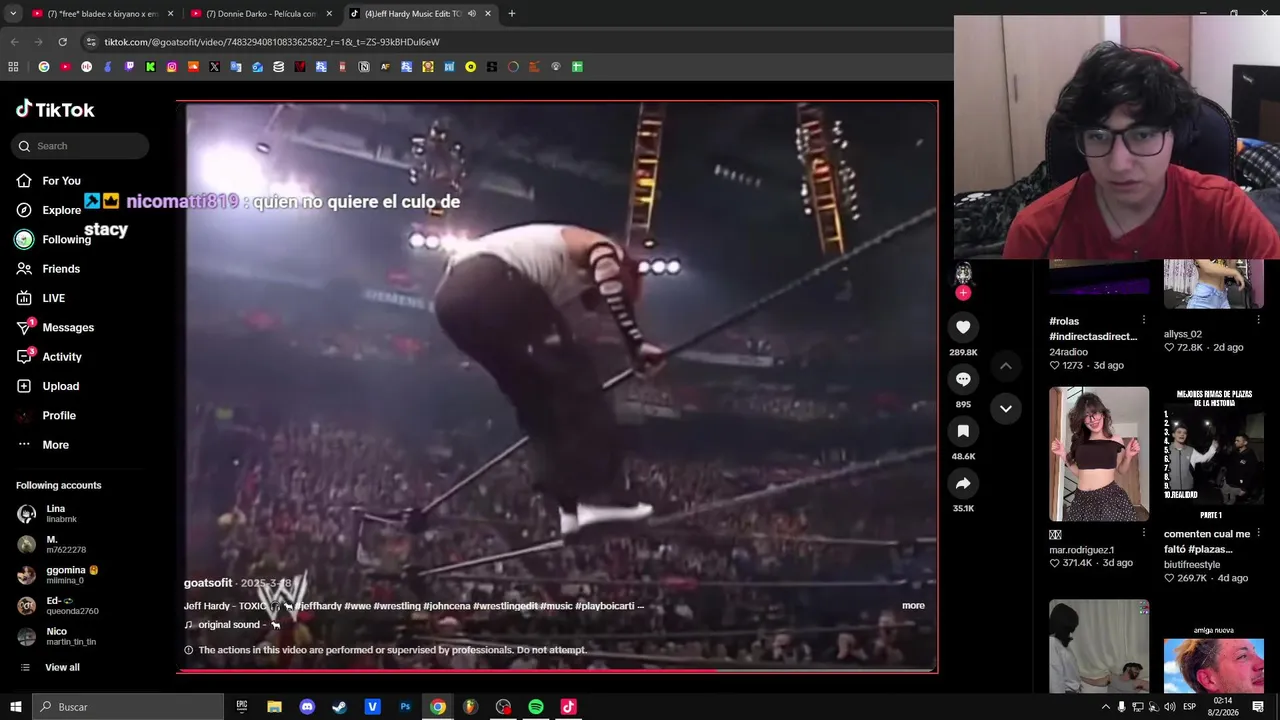1280x720 pixels.
Task: Reload the page in Chrome
Action: pyautogui.click(x=62, y=42)
